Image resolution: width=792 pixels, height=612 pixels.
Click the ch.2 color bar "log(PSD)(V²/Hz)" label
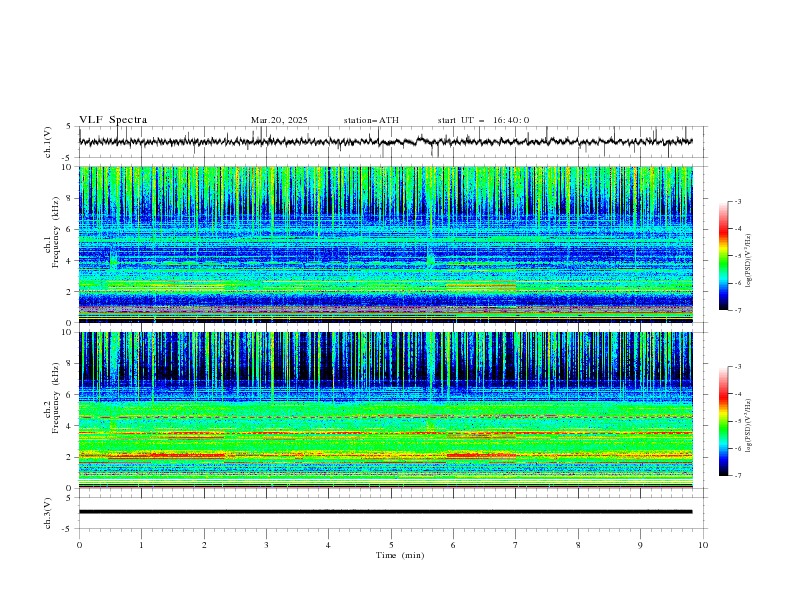749,426
